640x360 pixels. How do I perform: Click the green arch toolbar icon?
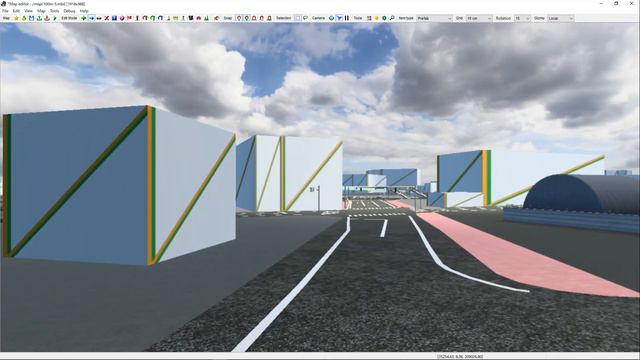(153, 18)
